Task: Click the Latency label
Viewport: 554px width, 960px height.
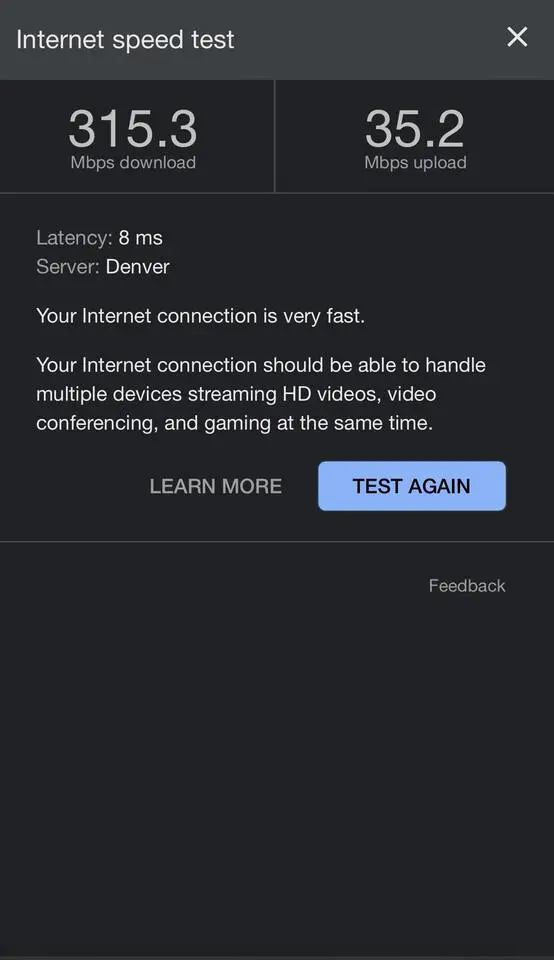Action: [x=74, y=238]
